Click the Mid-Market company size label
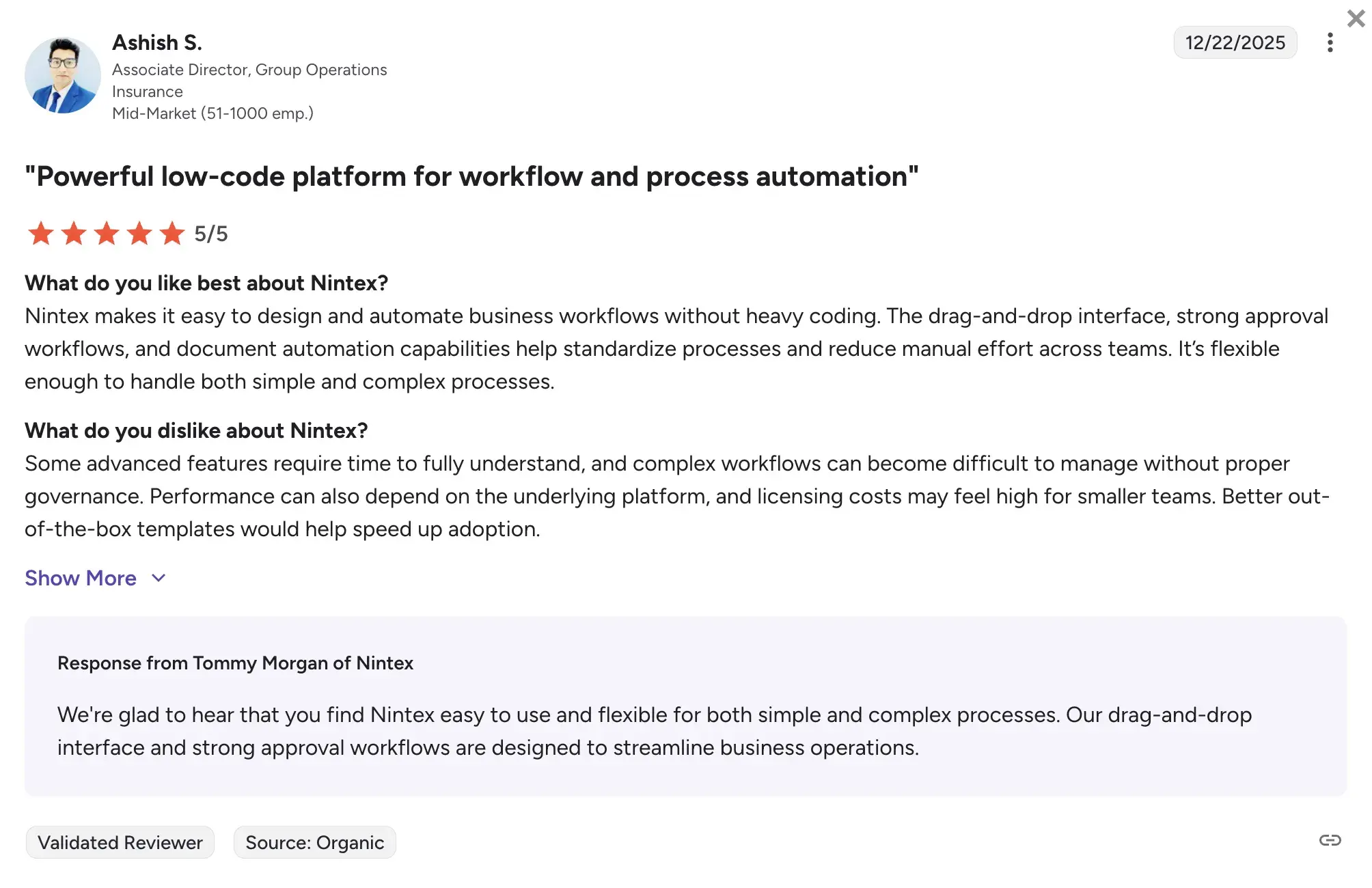1372x888 pixels. click(x=212, y=113)
